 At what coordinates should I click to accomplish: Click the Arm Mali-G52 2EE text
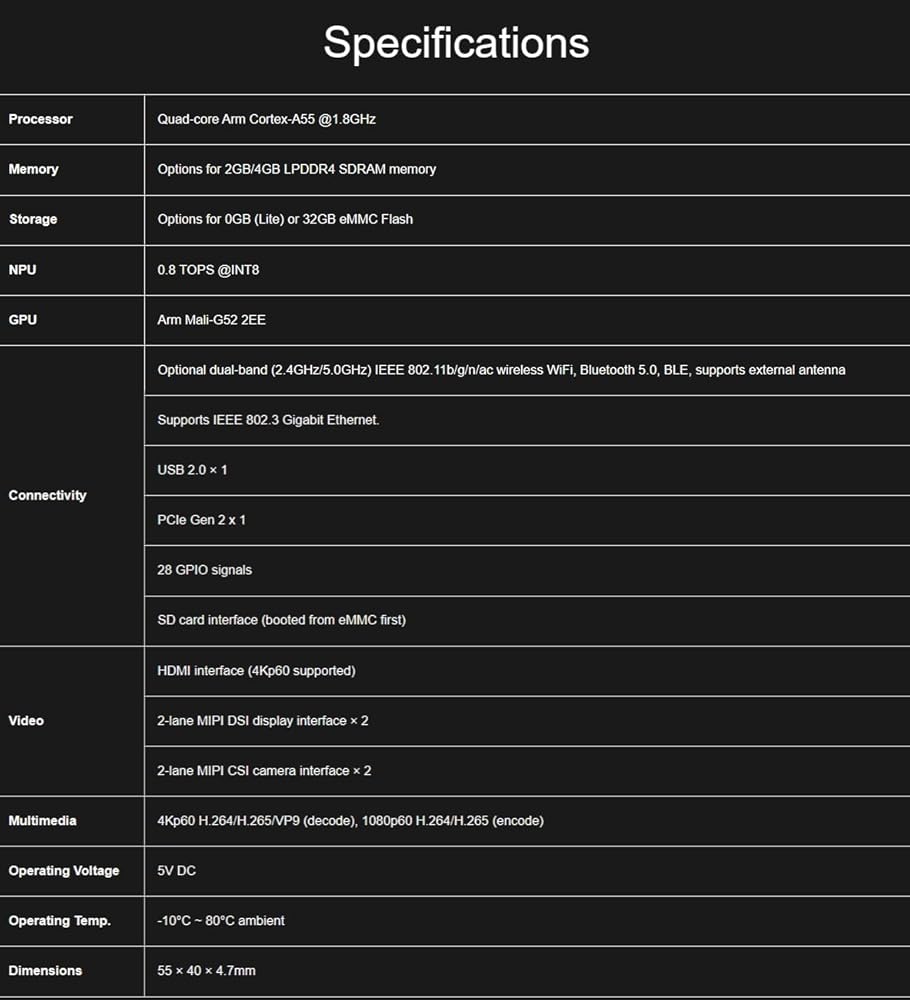[211, 320]
